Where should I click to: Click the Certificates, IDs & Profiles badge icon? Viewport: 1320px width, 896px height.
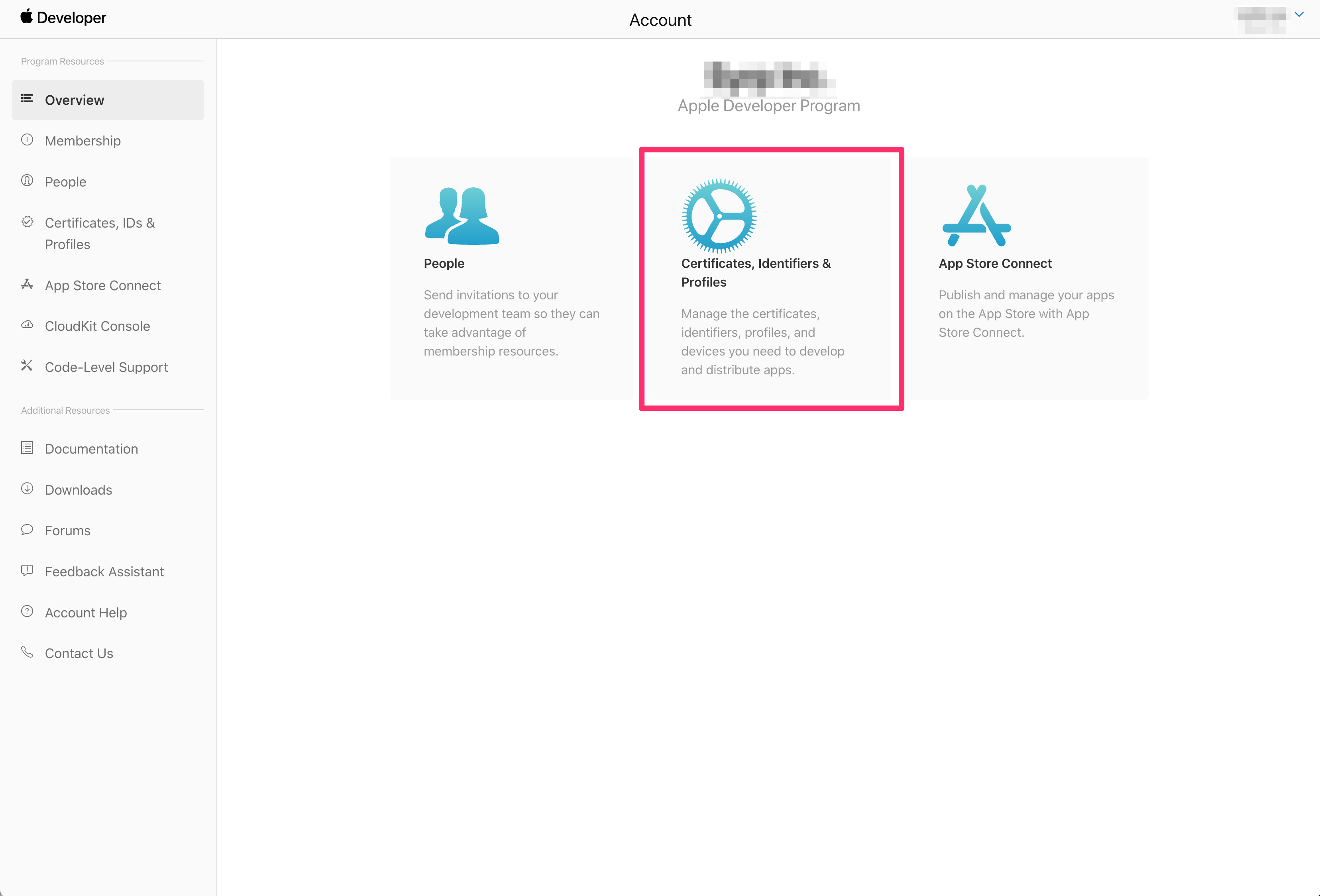[x=27, y=222]
